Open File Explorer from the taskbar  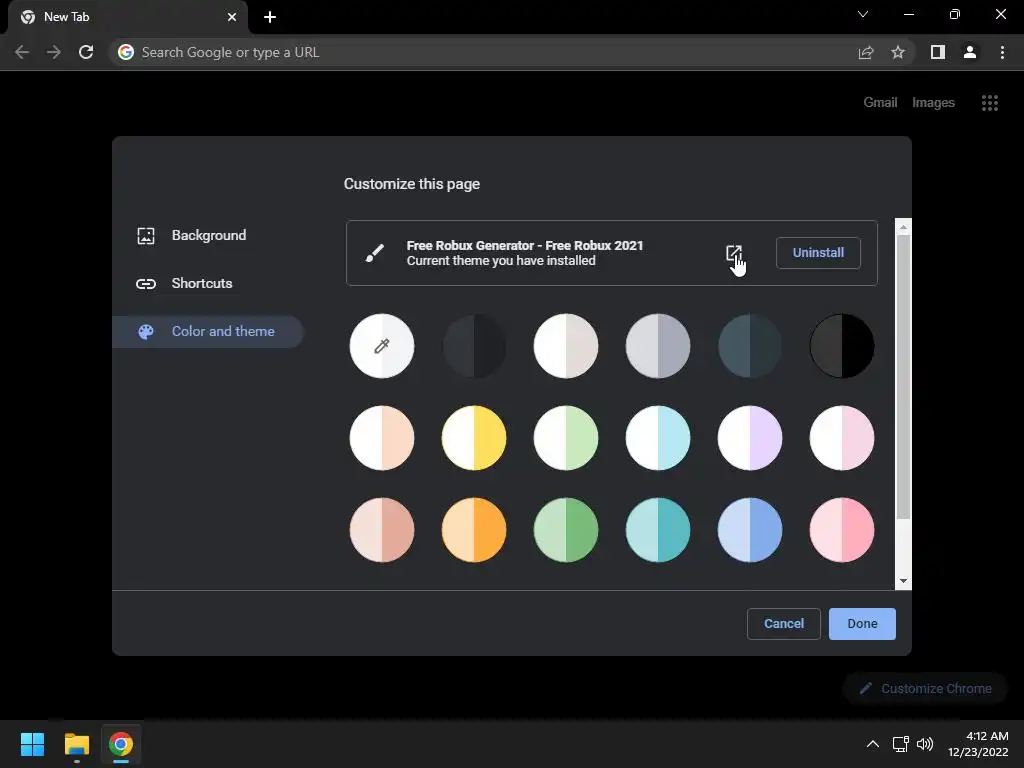click(x=76, y=744)
